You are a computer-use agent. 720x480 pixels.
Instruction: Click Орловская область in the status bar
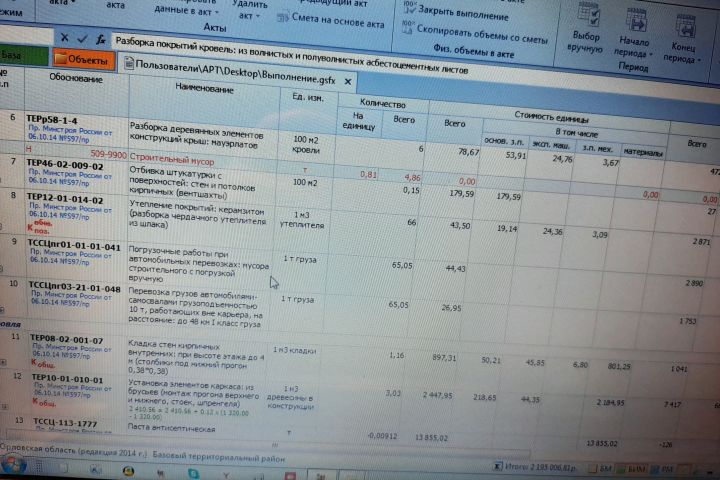pos(74,452)
